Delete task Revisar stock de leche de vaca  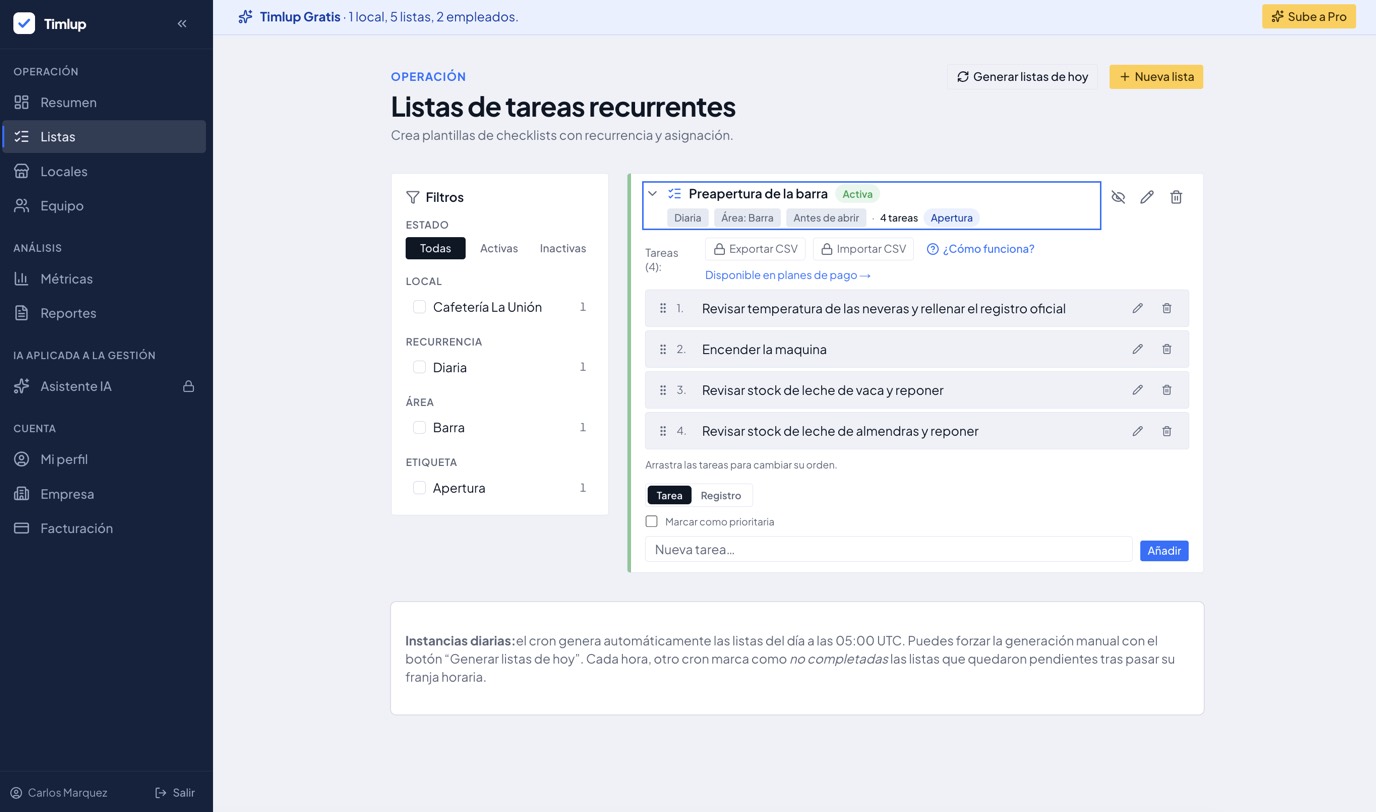(x=1166, y=390)
